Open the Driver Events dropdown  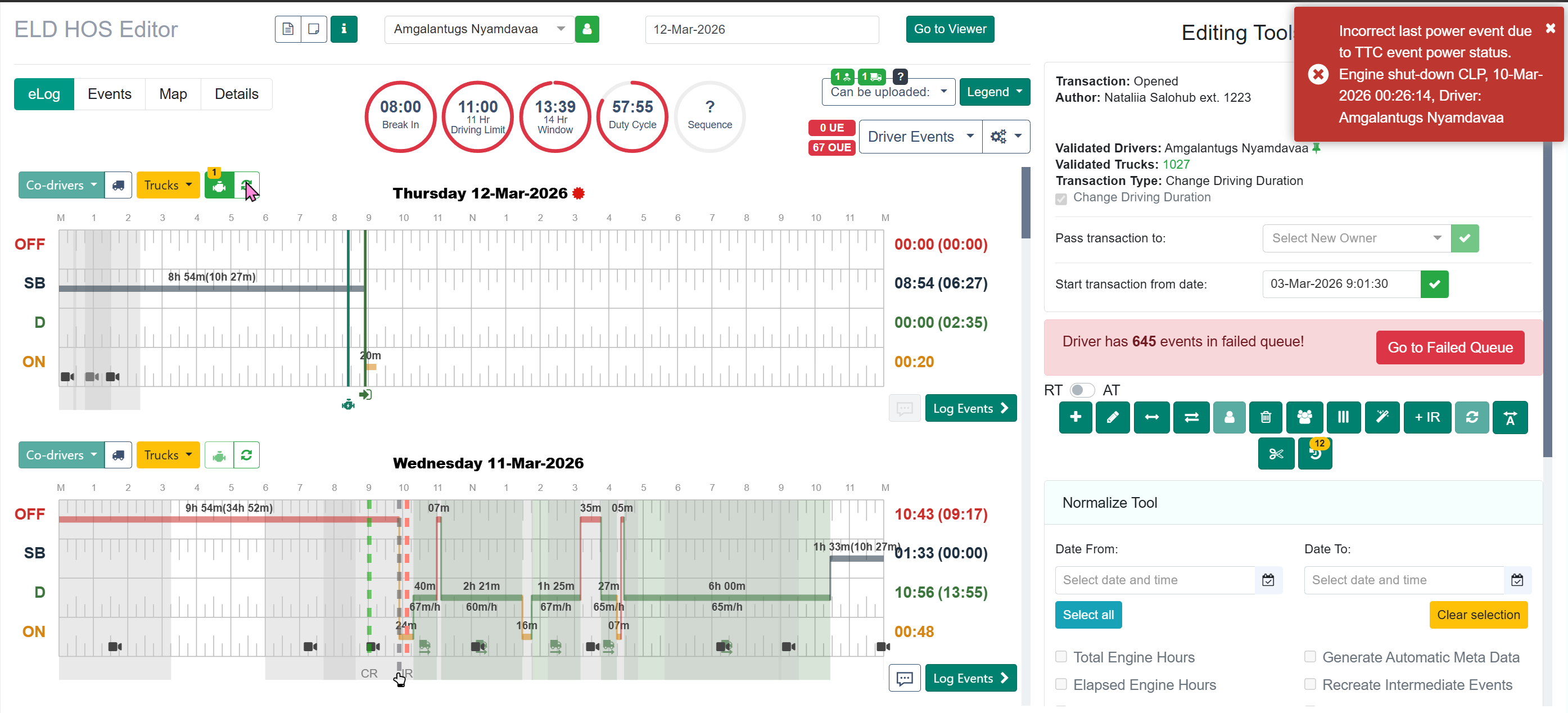click(x=919, y=137)
